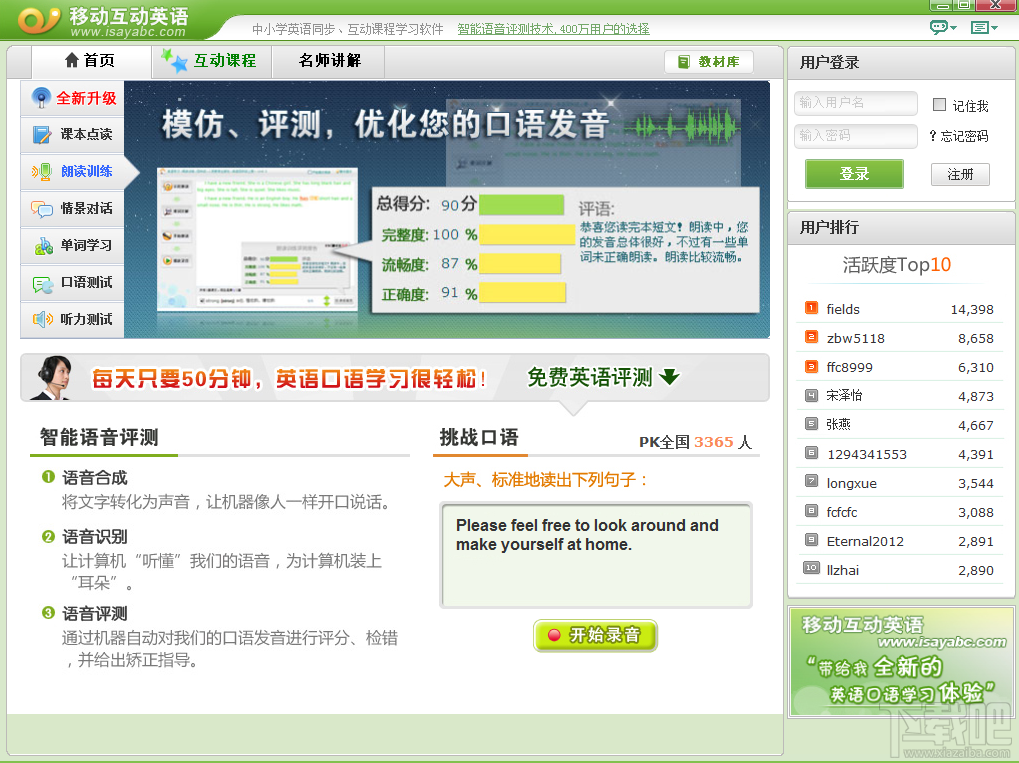The width and height of the screenshot is (1019, 763).
Task: Click the headset lady avatar in banner
Action: 53,378
